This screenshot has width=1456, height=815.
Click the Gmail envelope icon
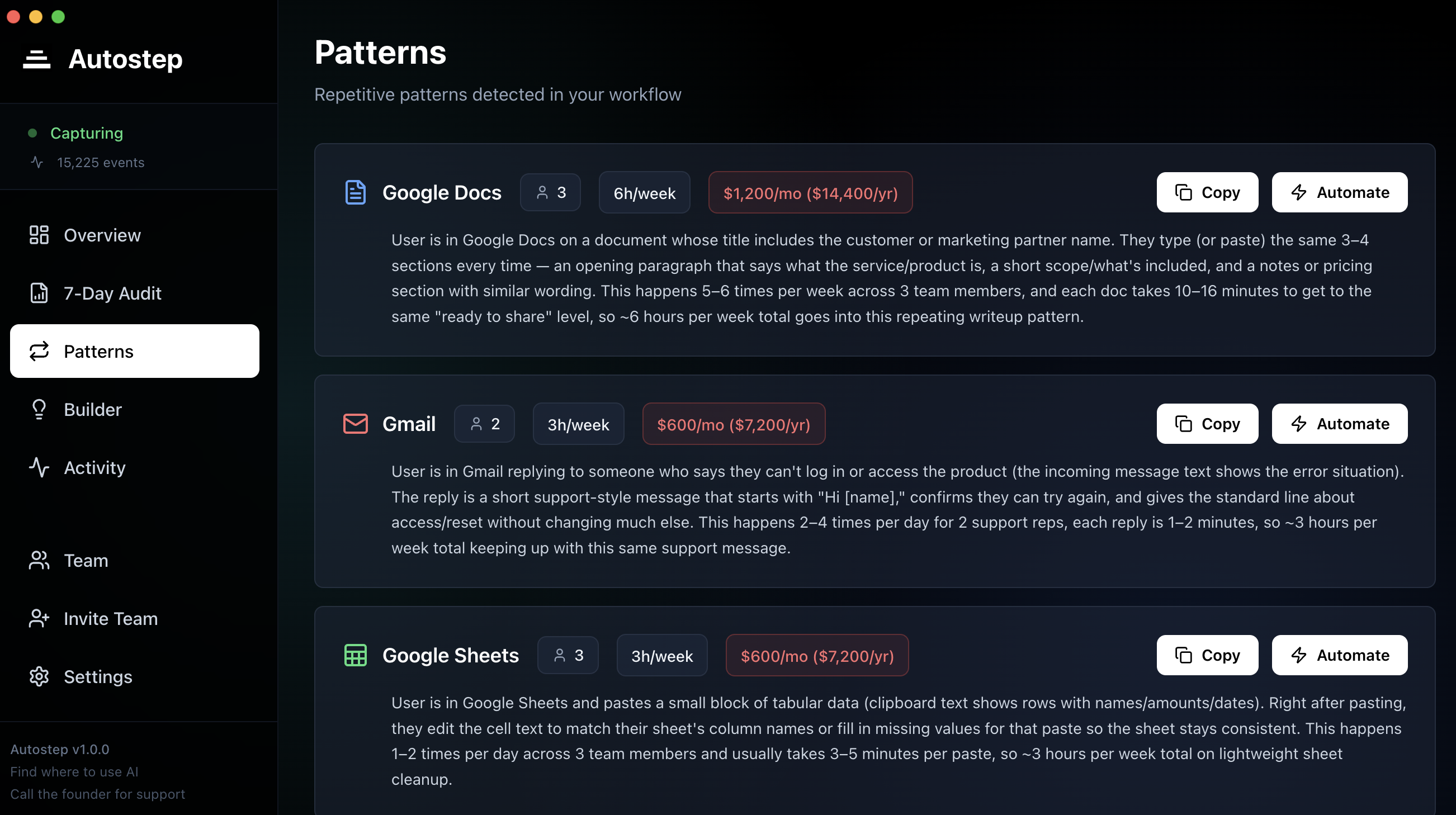click(355, 424)
